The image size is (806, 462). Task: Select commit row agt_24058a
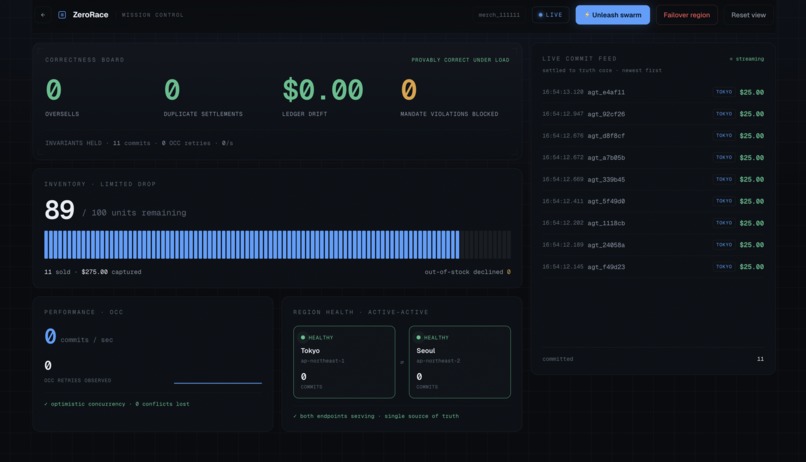pyautogui.click(x=653, y=245)
